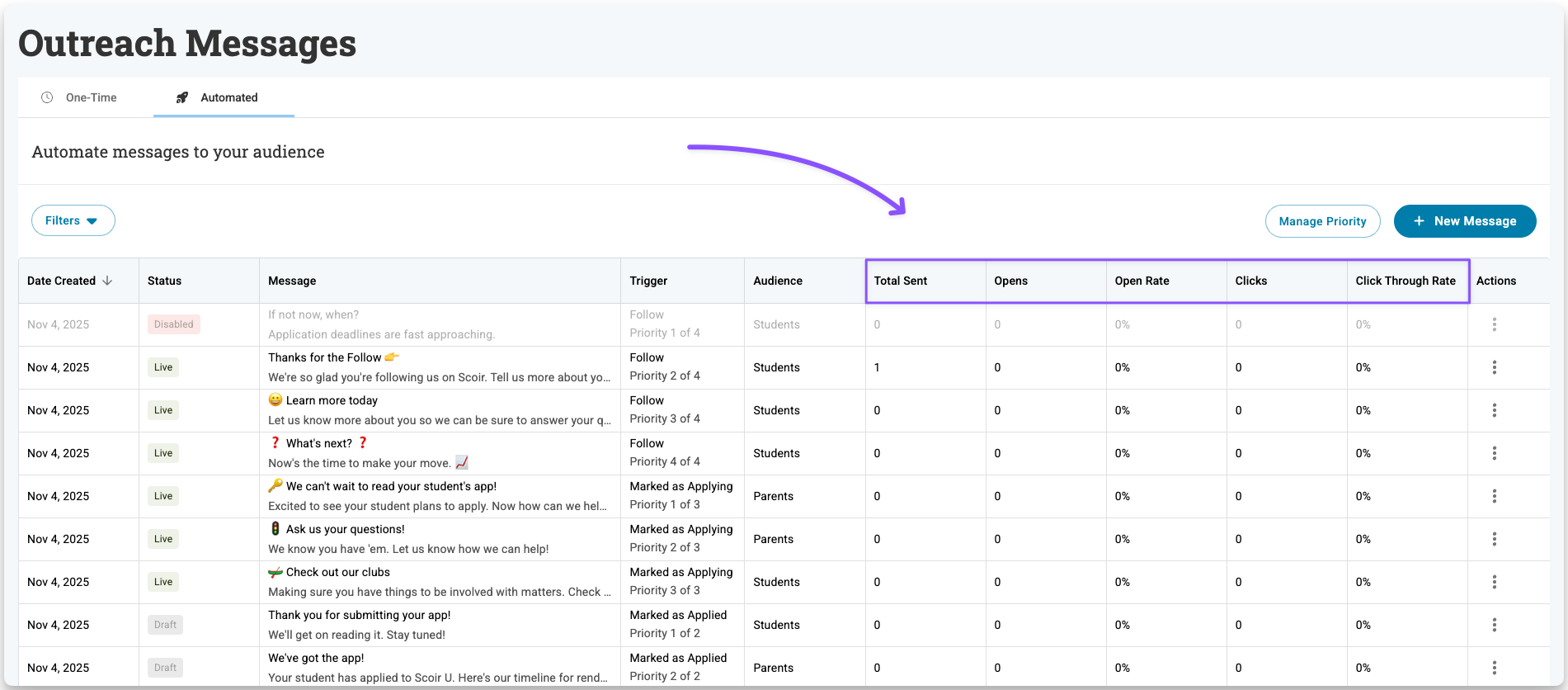Viewport: 1568px width, 690px height.
Task: Sort by Total Sent column header
Action: [x=901, y=281]
